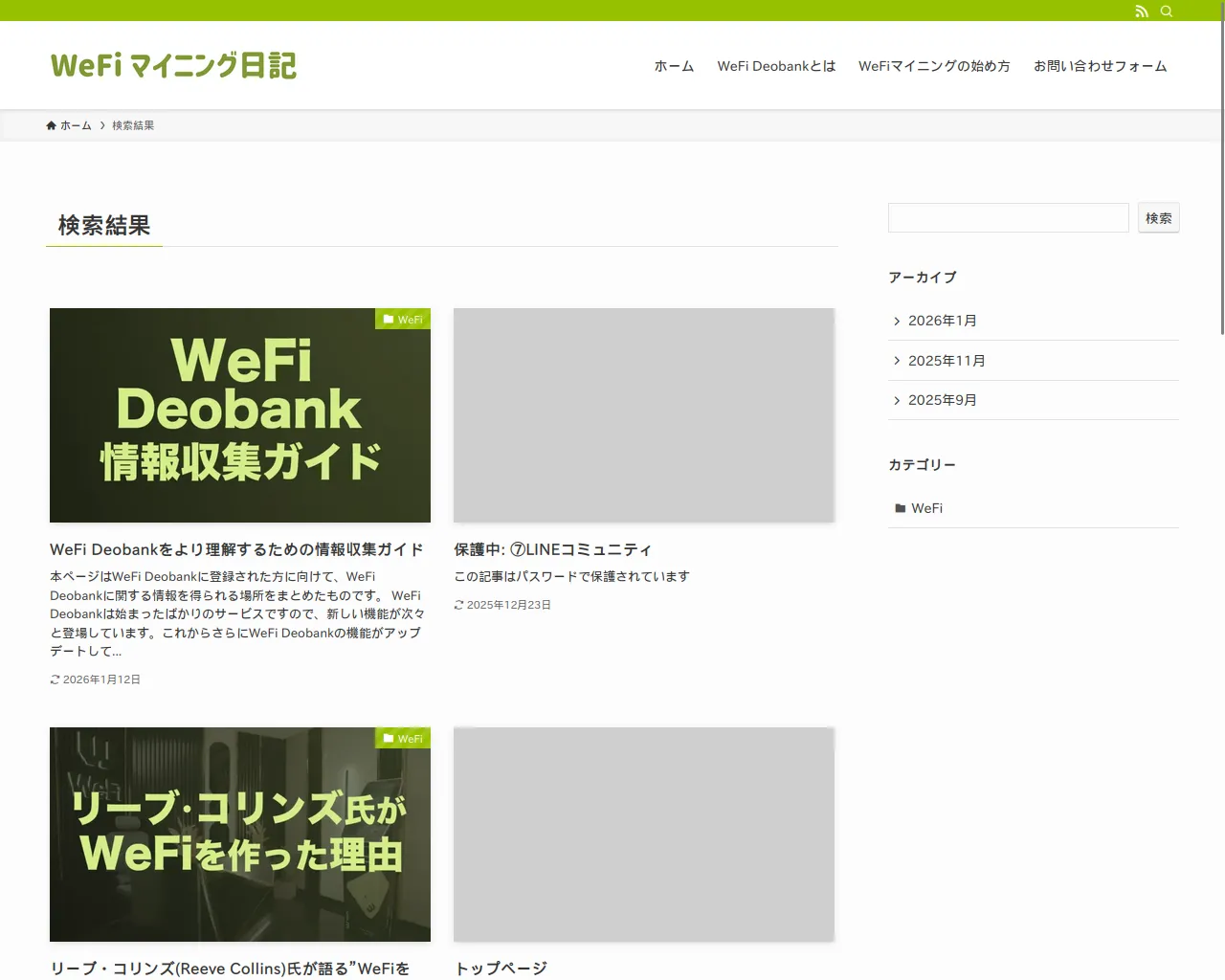Open the ホーム menu item
Viewport: 1225px width, 980px height.
point(674,66)
